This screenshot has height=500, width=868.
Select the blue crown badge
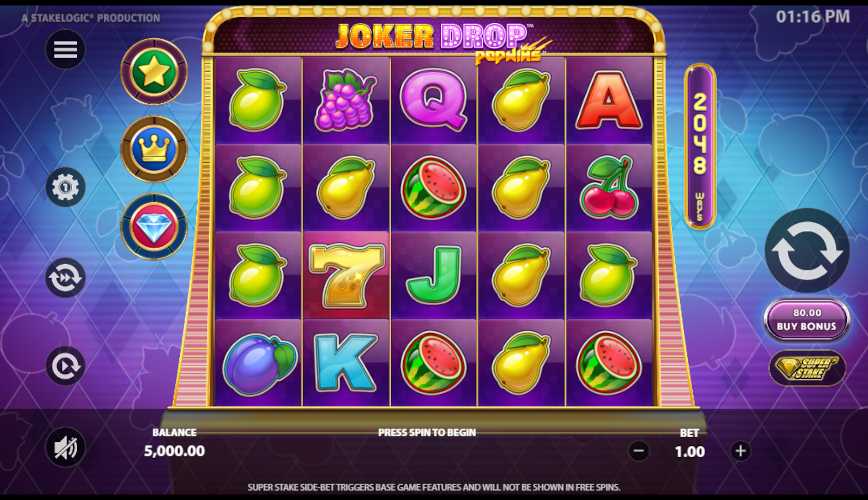(154, 149)
